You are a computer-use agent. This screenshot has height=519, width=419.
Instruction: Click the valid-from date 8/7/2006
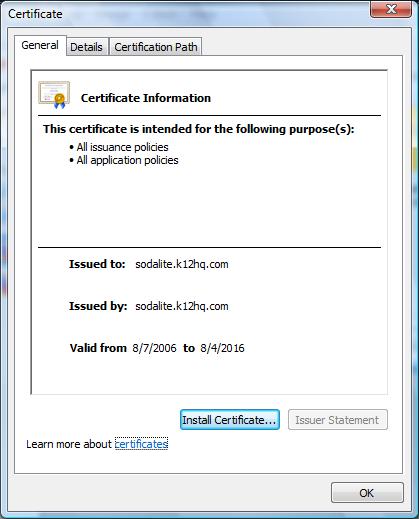(x=154, y=348)
